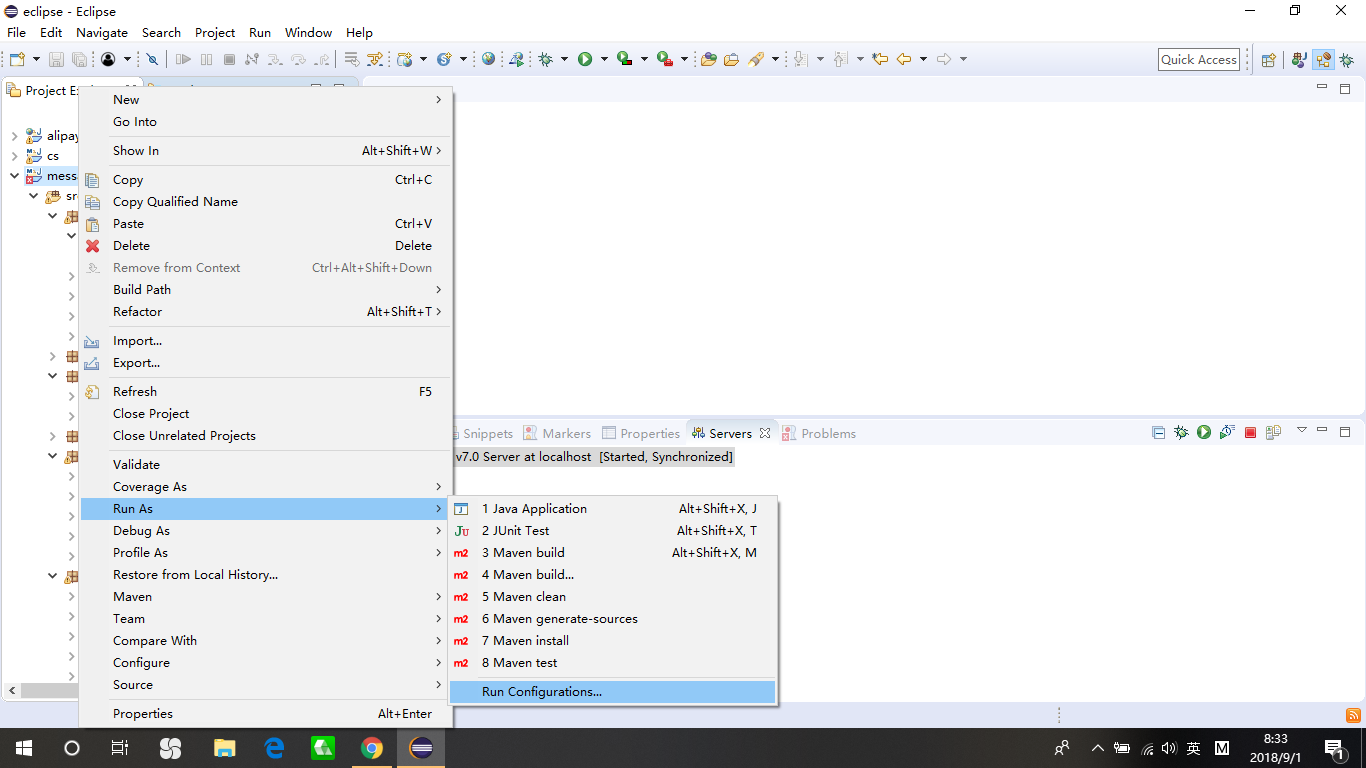1366x768 pixels.
Task: Expand the New submenu arrow
Action: click(x=438, y=100)
